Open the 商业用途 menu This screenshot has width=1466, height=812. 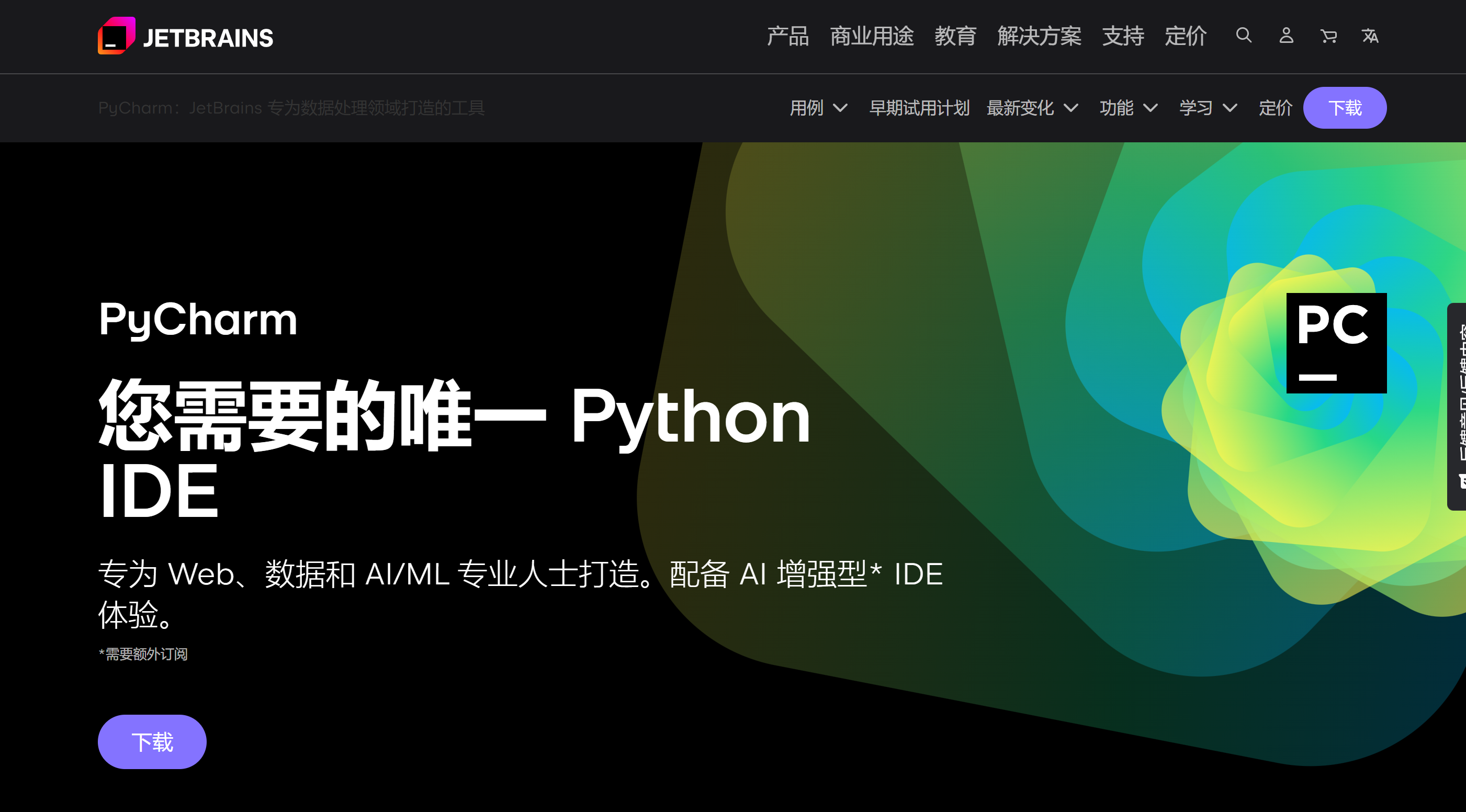click(x=871, y=37)
